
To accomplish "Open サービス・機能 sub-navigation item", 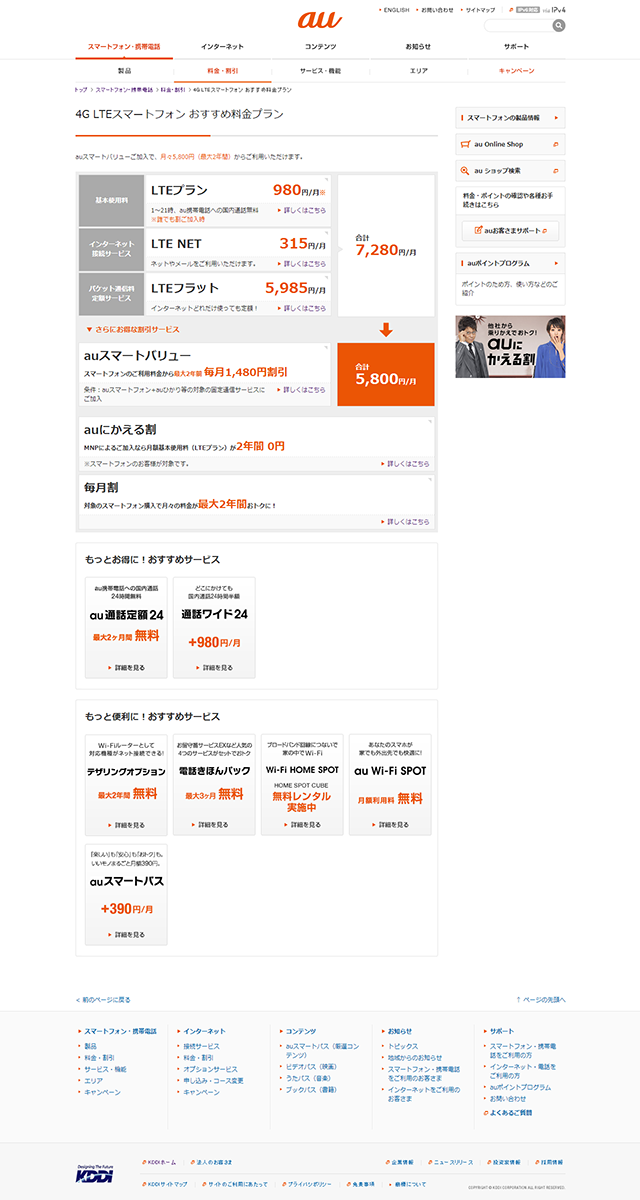I will pos(320,71).
